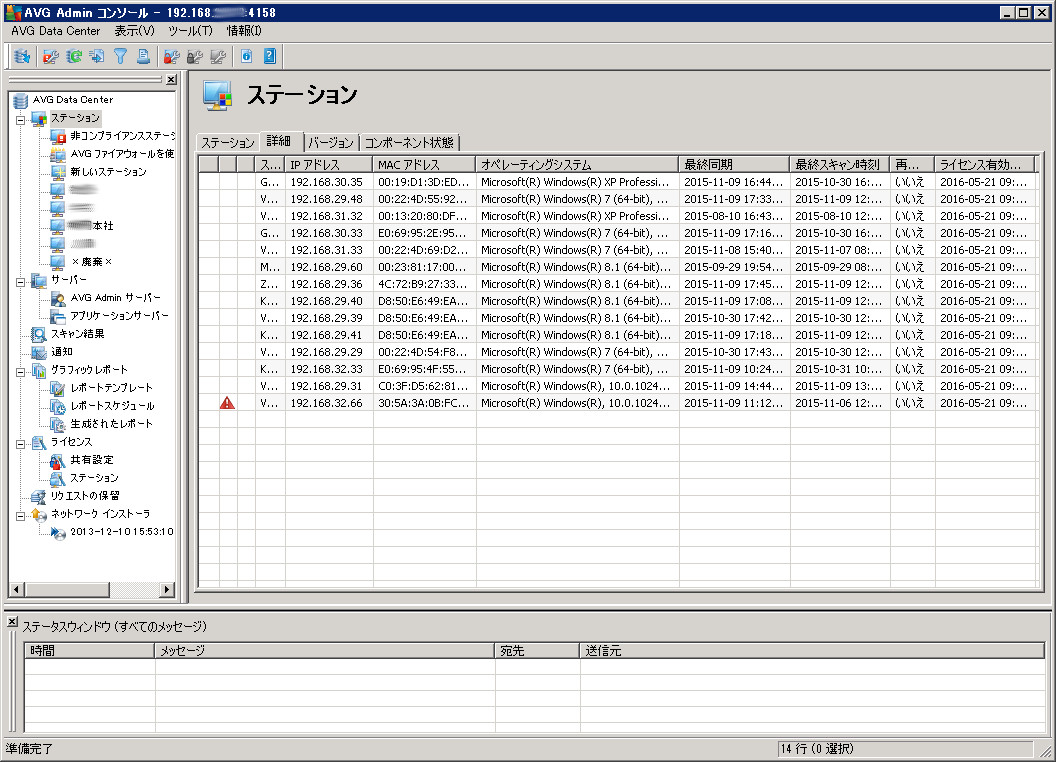
Task: Close the ステータスウィンドウ panel
Action: 13,621
